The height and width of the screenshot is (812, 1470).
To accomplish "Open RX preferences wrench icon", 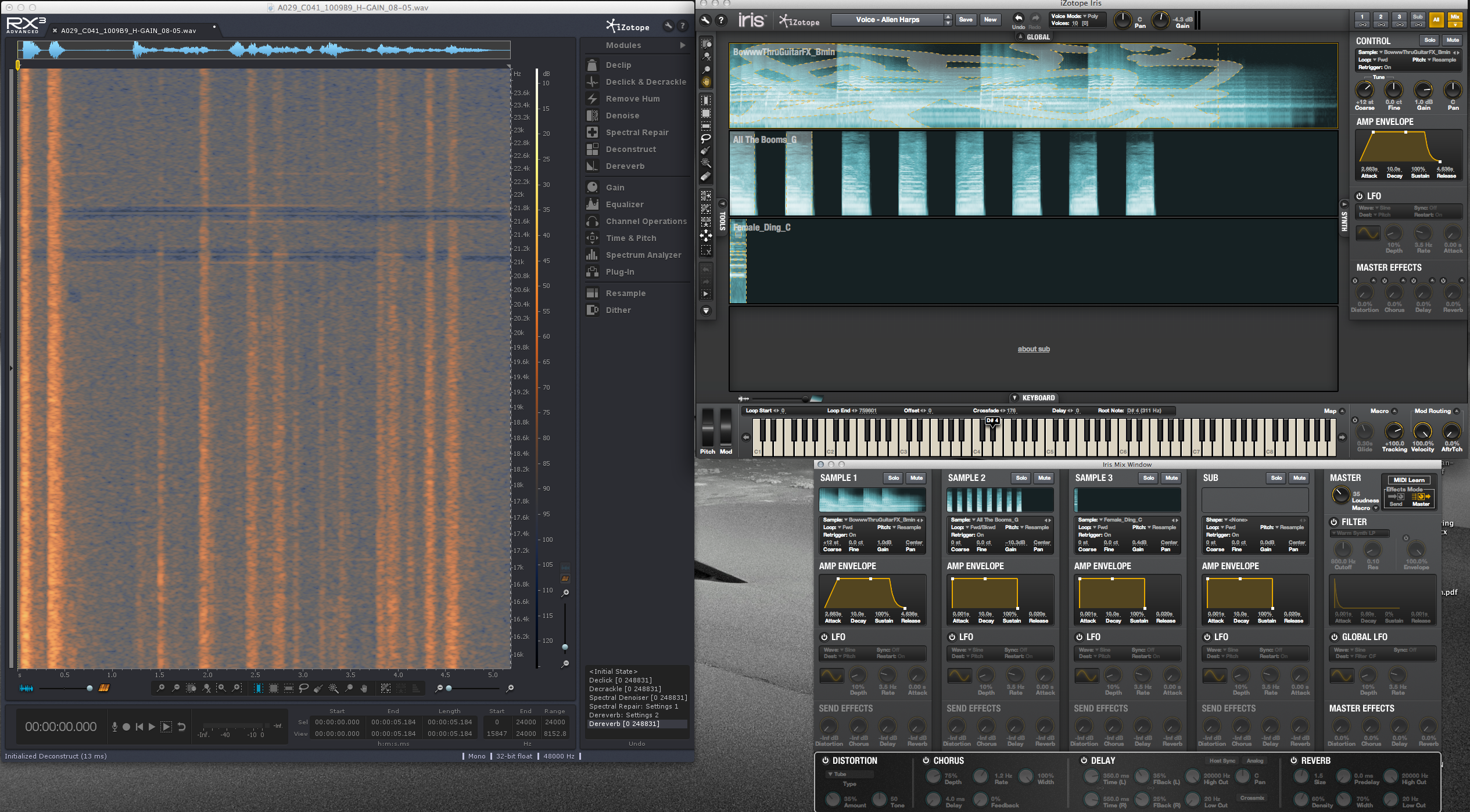I will click(x=668, y=26).
